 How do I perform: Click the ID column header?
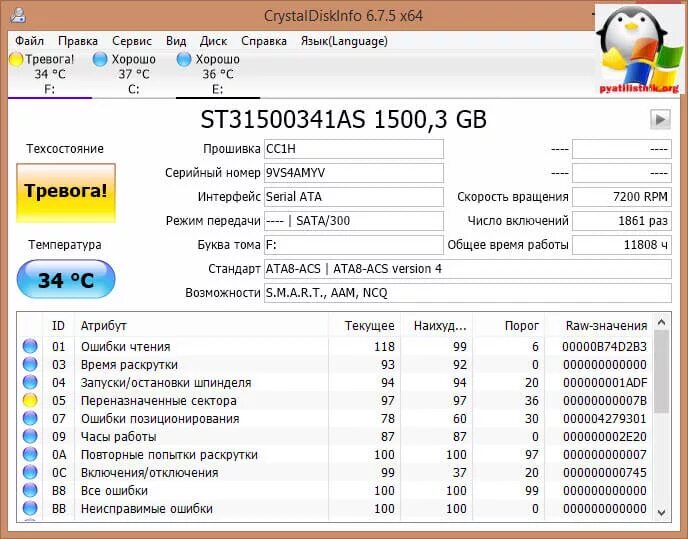(x=58, y=326)
